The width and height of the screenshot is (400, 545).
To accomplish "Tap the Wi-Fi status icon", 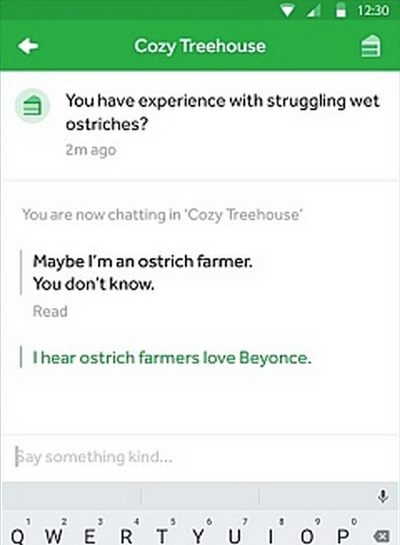I will (287, 11).
